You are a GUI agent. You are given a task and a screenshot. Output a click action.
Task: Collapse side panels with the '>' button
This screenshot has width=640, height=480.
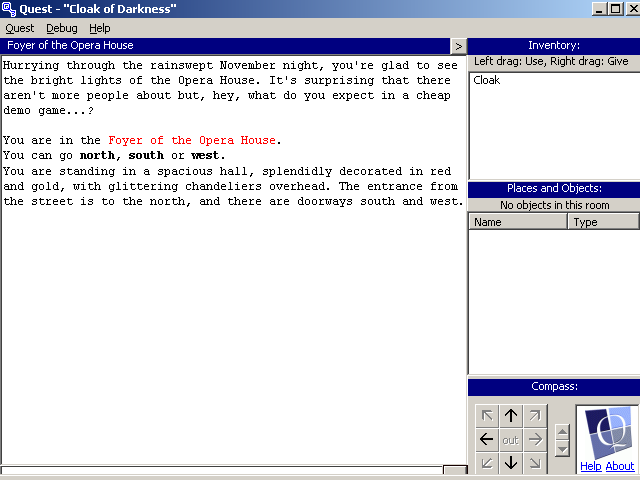[457, 46]
